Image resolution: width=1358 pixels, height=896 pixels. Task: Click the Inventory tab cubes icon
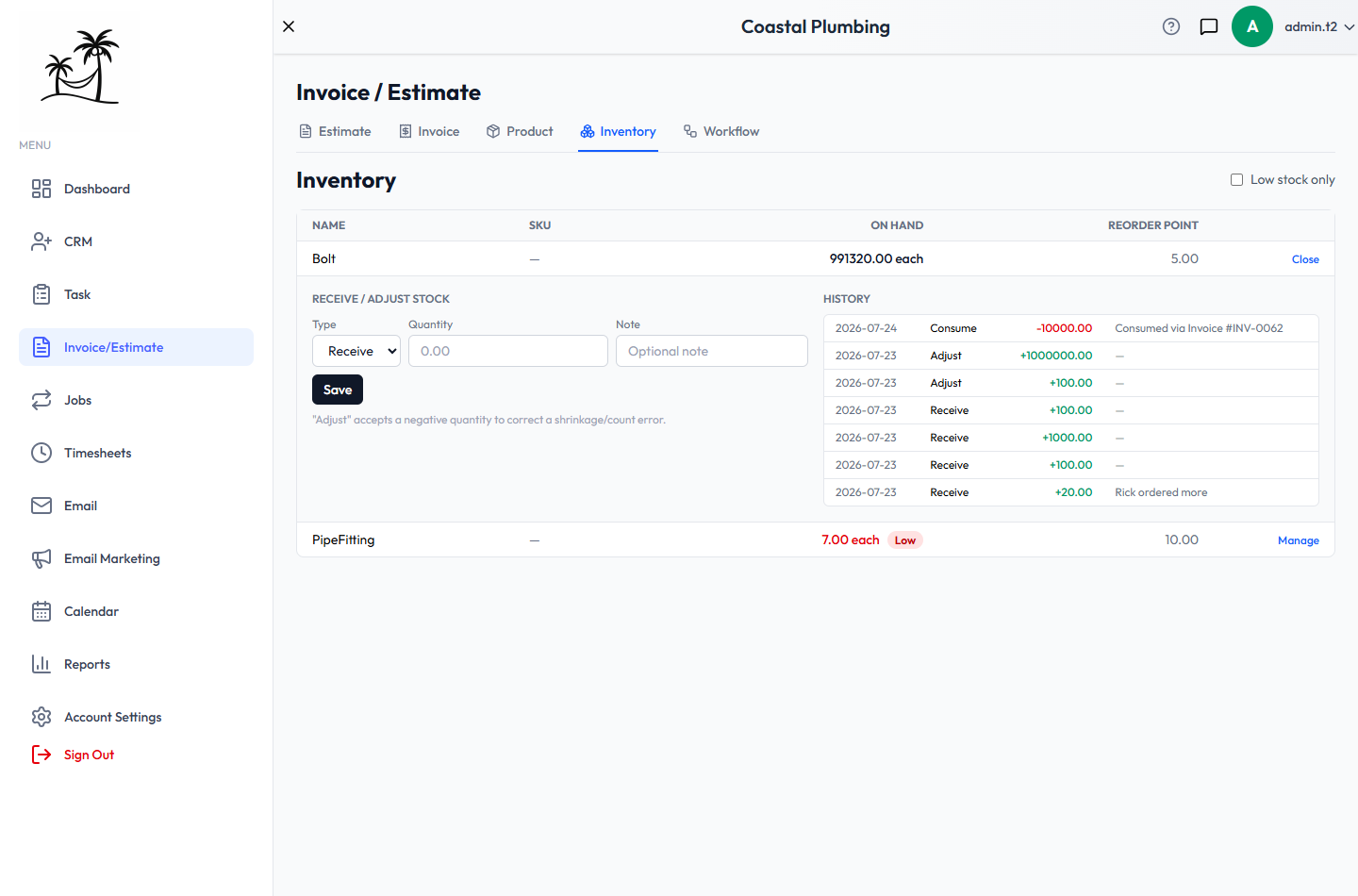pyautogui.click(x=588, y=131)
